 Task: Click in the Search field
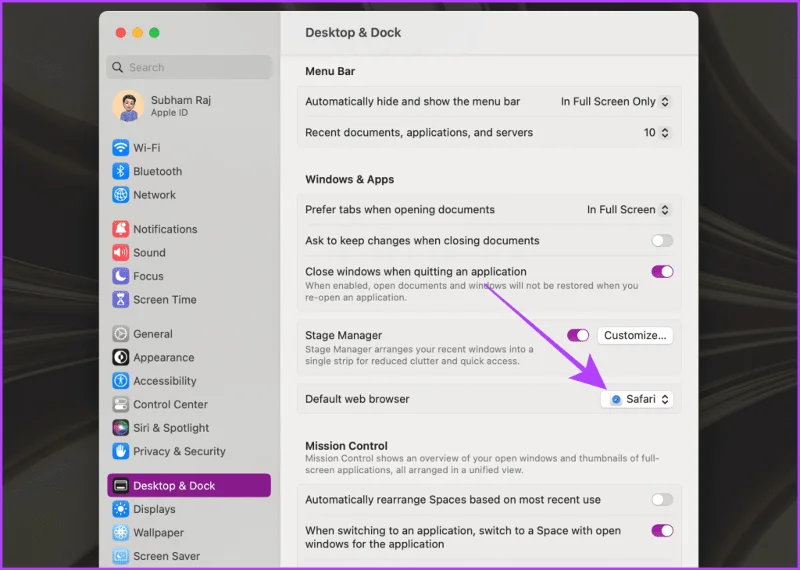point(189,67)
